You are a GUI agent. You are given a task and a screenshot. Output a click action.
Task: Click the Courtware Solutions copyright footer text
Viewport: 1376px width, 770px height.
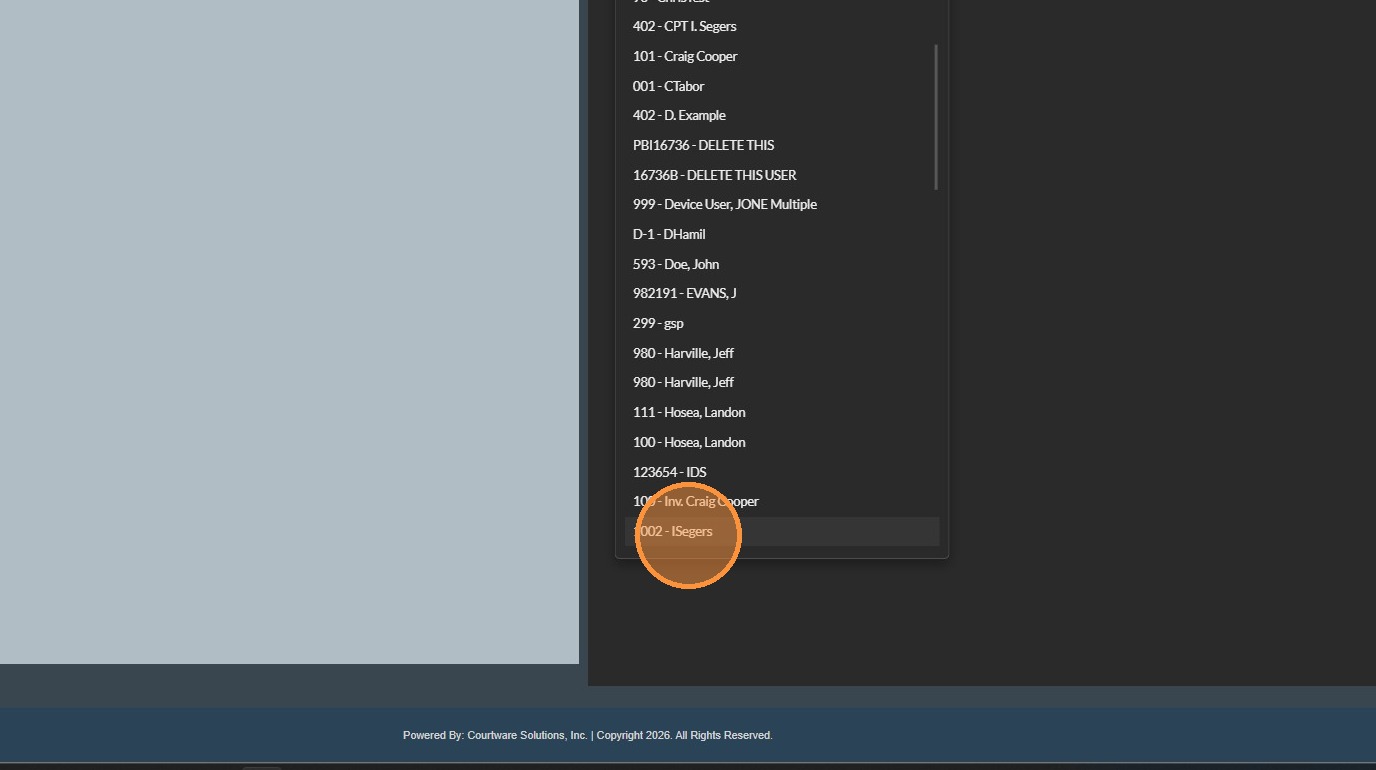tap(588, 735)
